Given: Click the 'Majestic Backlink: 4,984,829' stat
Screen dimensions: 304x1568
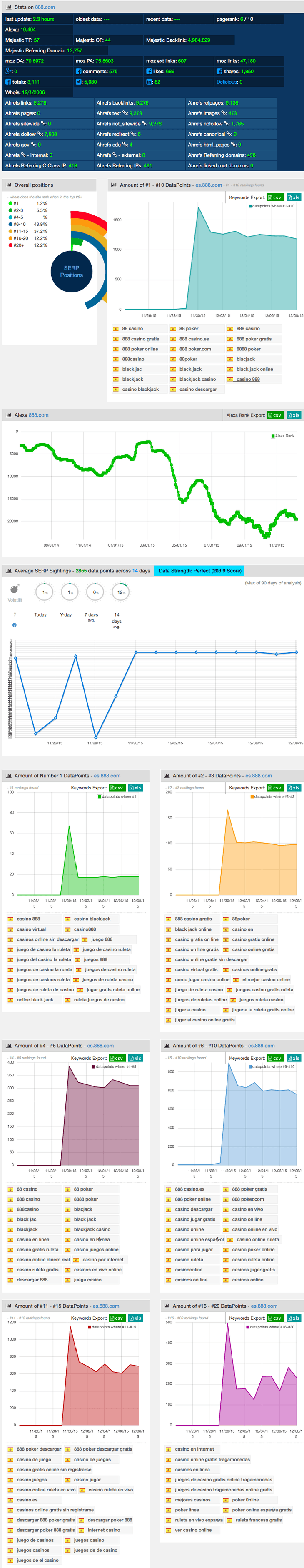Looking at the screenshot, I should click(178, 40).
